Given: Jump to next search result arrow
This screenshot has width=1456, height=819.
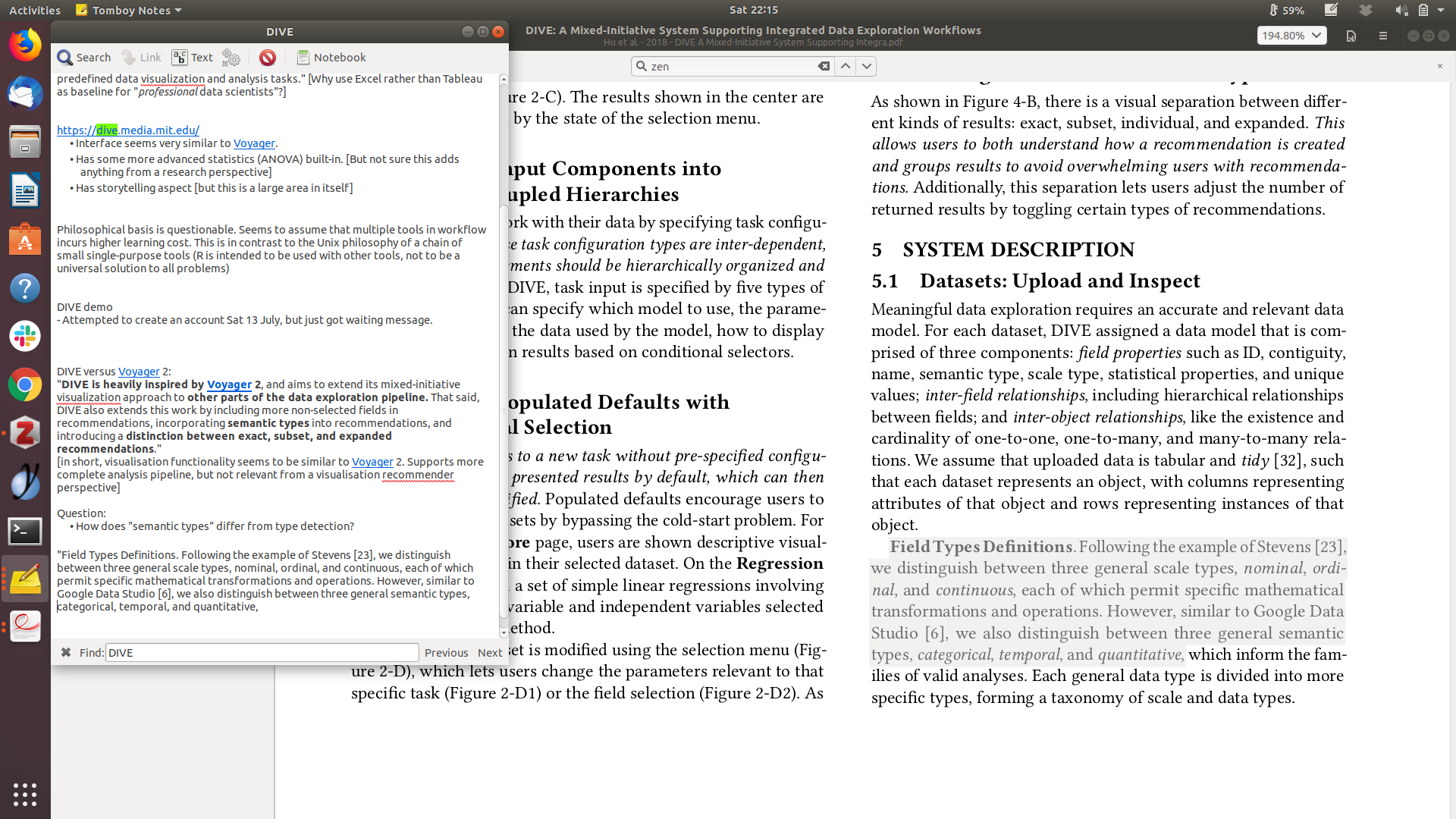Looking at the screenshot, I should coord(867,66).
